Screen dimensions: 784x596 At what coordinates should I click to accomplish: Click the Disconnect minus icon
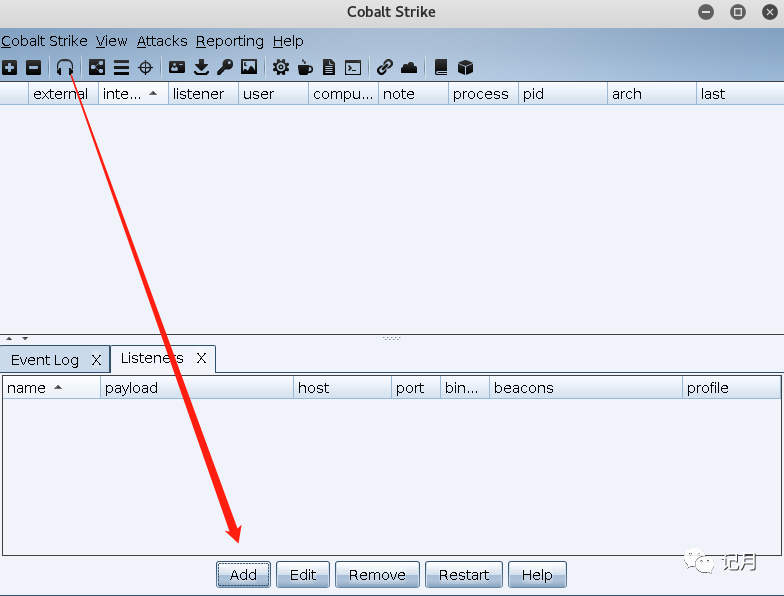34,67
